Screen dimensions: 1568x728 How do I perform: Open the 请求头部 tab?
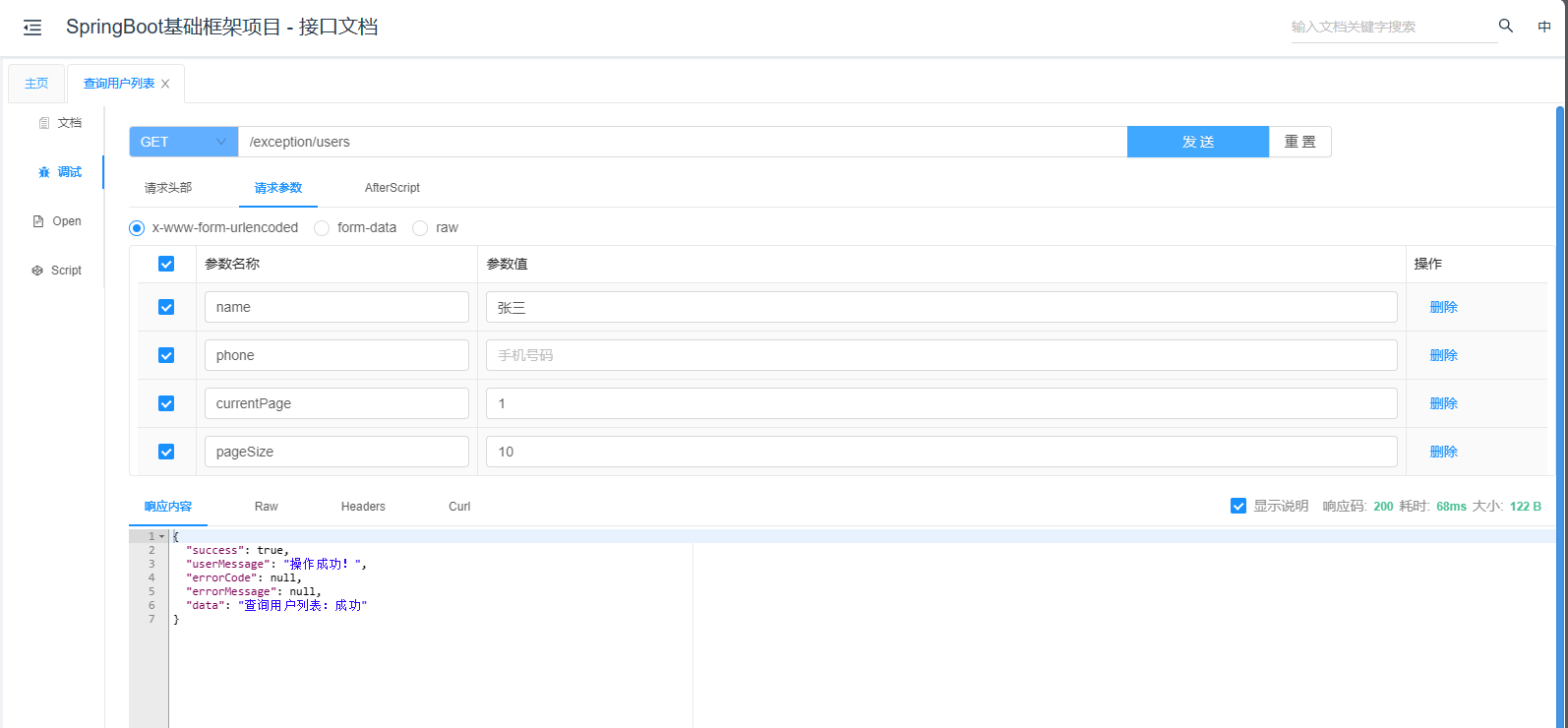pyautogui.click(x=168, y=188)
